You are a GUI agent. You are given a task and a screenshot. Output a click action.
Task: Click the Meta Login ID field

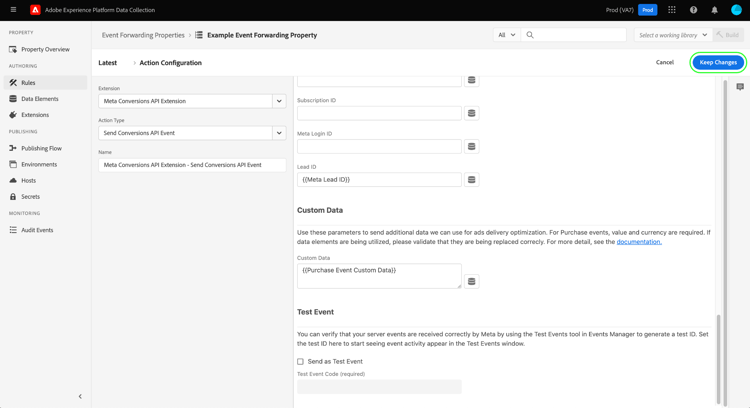(x=379, y=146)
